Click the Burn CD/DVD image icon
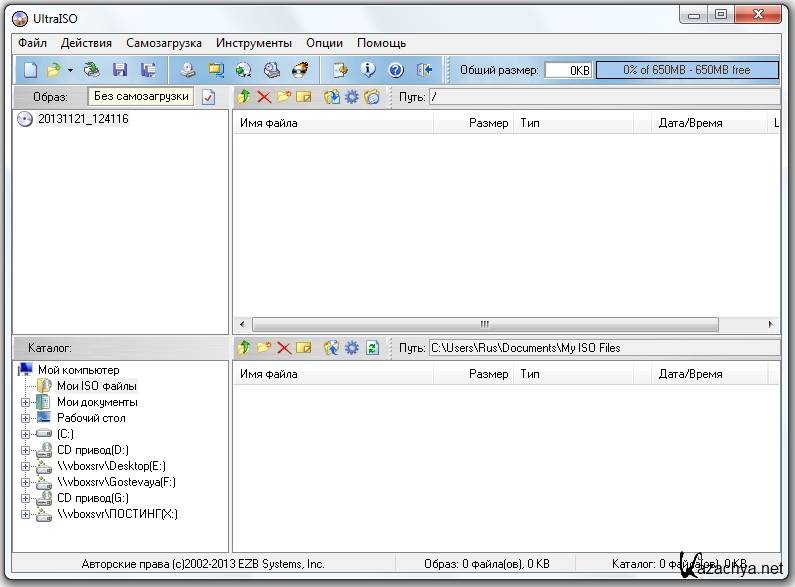 point(299,70)
